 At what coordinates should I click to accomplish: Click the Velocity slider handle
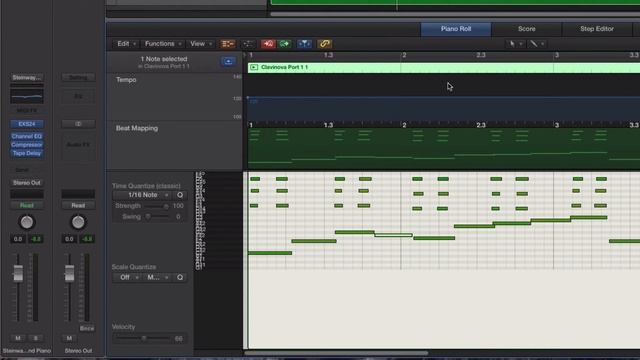(x=144, y=338)
